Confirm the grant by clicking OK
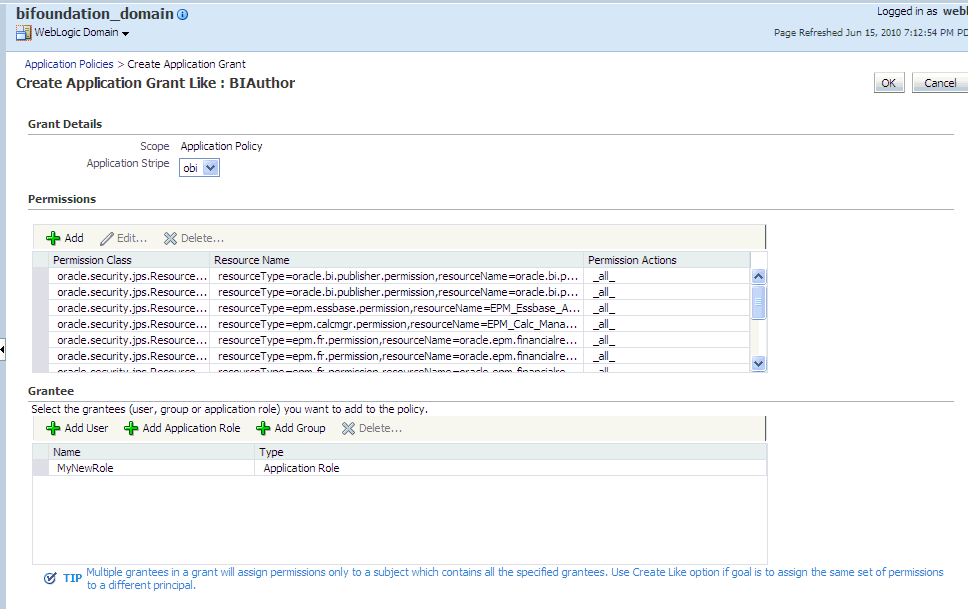Screen dimensions: 968x609 tap(888, 82)
